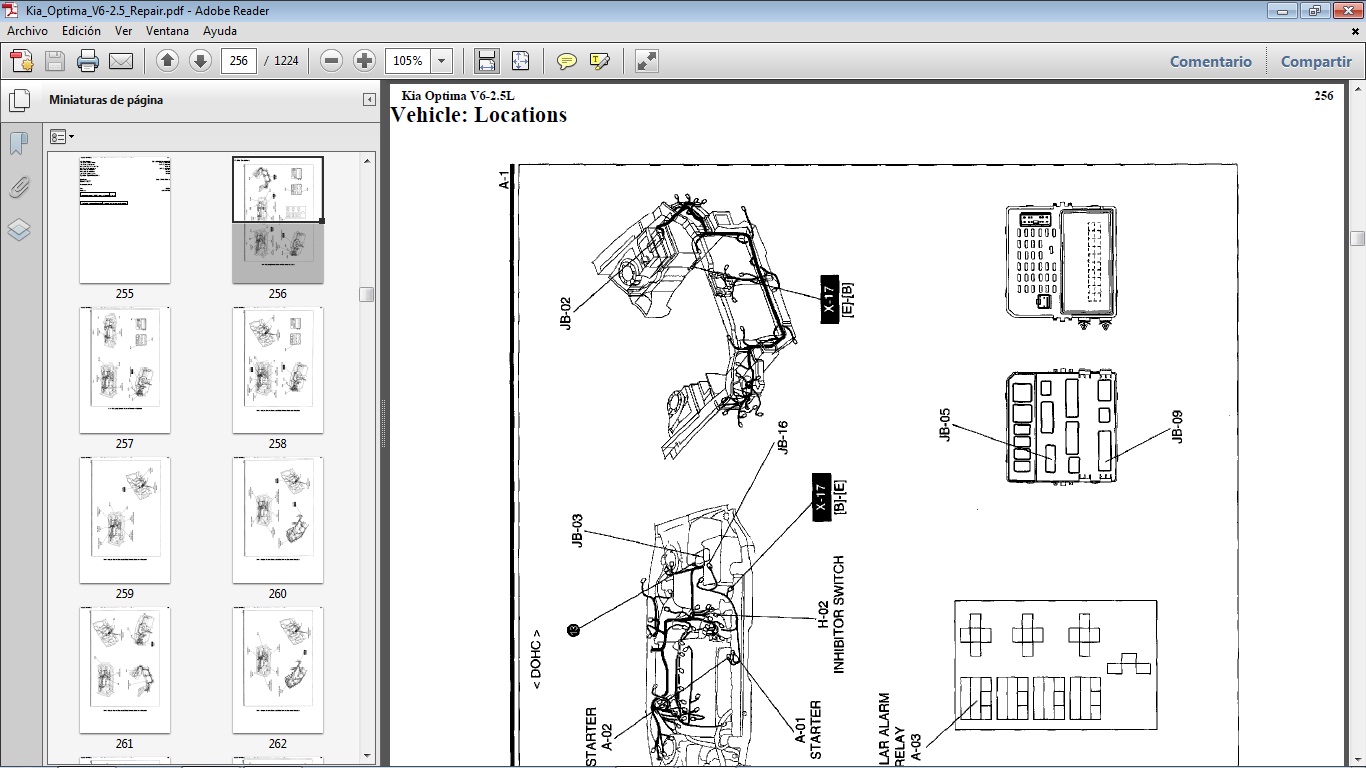Open the Layers panel icon
The height and width of the screenshot is (768, 1366).
pyautogui.click(x=18, y=230)
